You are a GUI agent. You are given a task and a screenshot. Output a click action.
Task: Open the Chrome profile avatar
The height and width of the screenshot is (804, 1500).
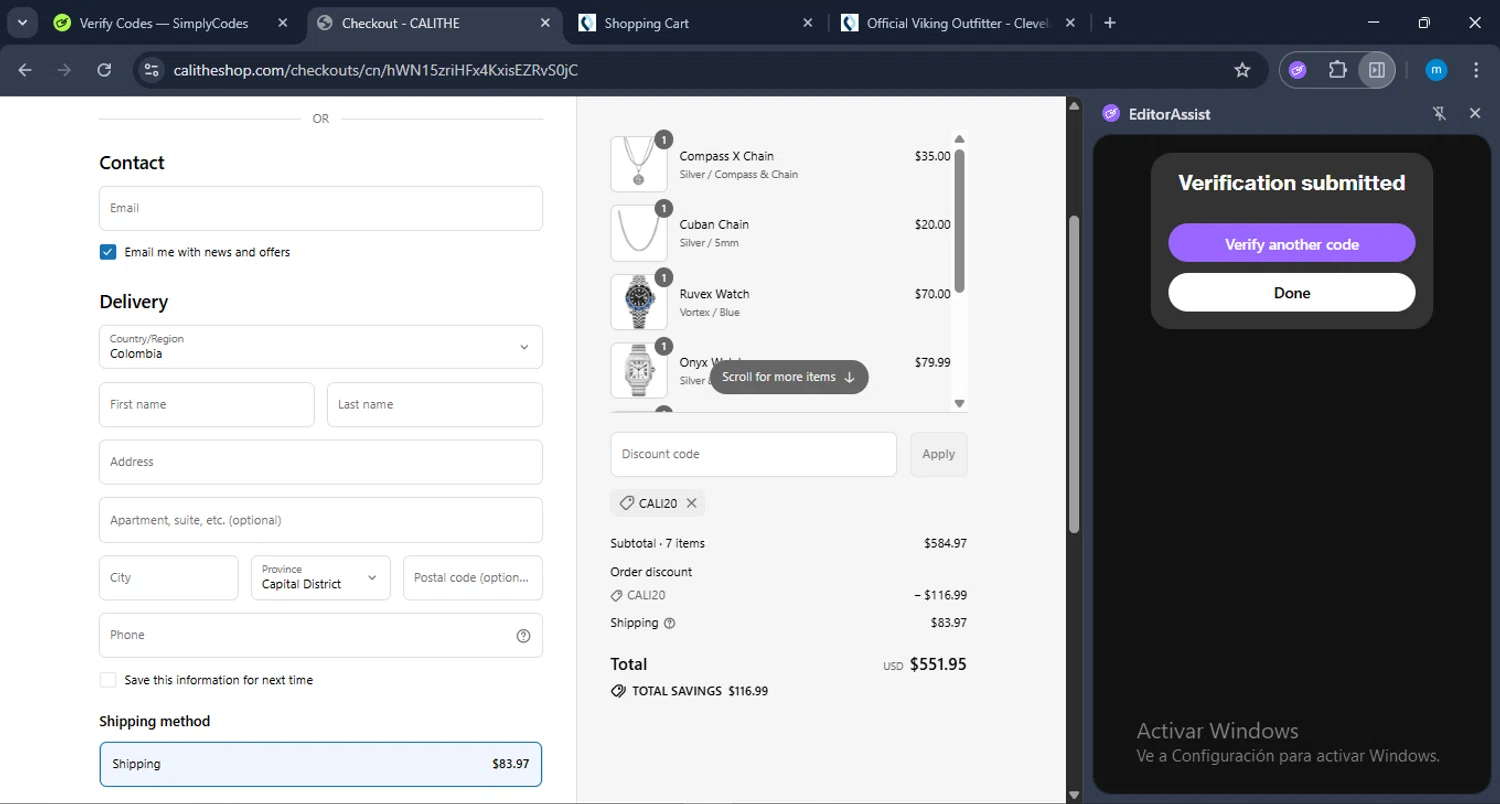tap(1436, 70)
